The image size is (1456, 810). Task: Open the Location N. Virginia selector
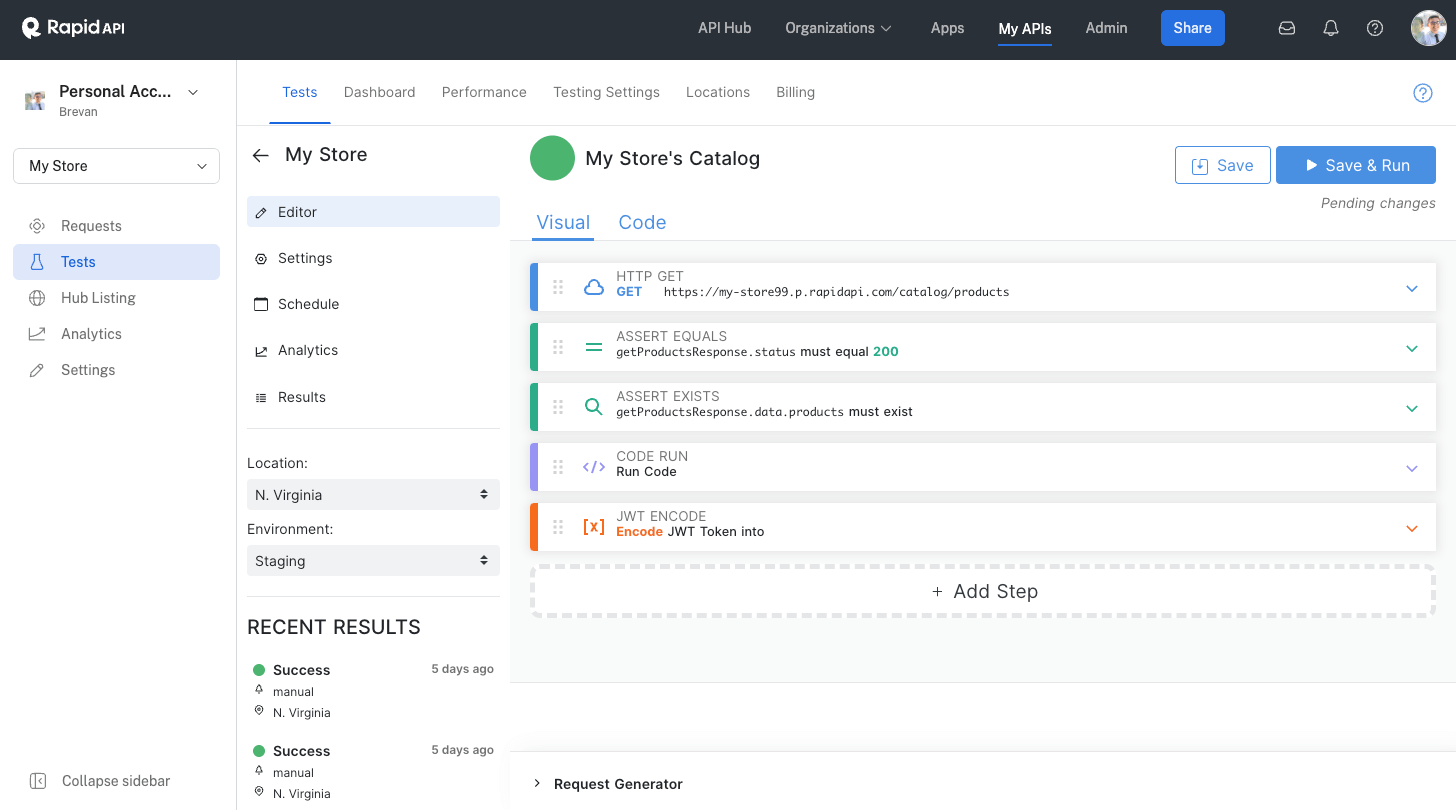pos(373,495)
